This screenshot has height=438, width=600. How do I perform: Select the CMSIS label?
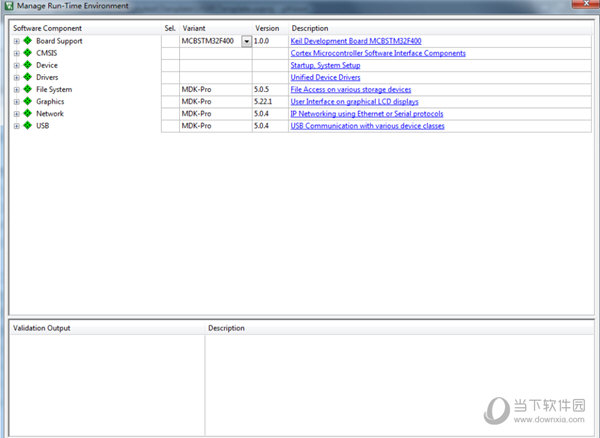tap(47, 53)
